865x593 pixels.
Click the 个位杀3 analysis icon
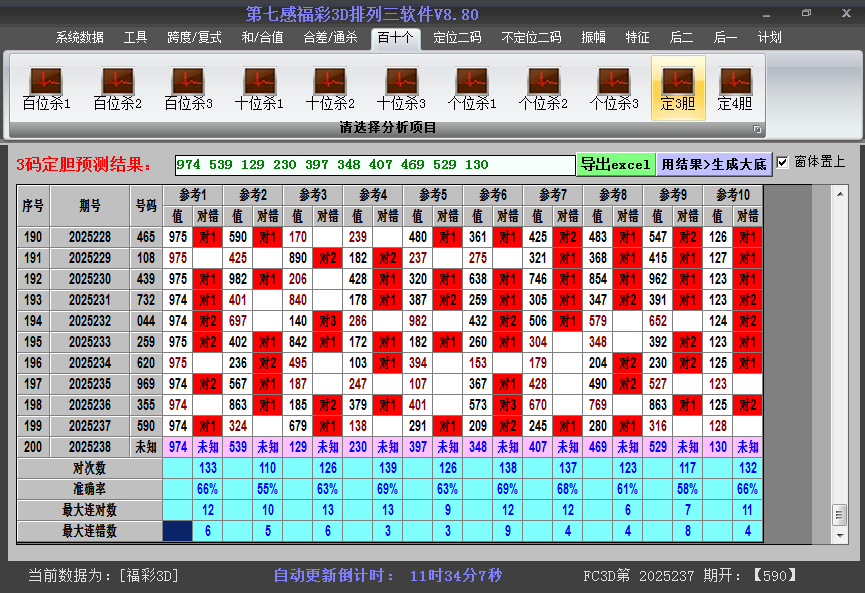click(614, 88)
